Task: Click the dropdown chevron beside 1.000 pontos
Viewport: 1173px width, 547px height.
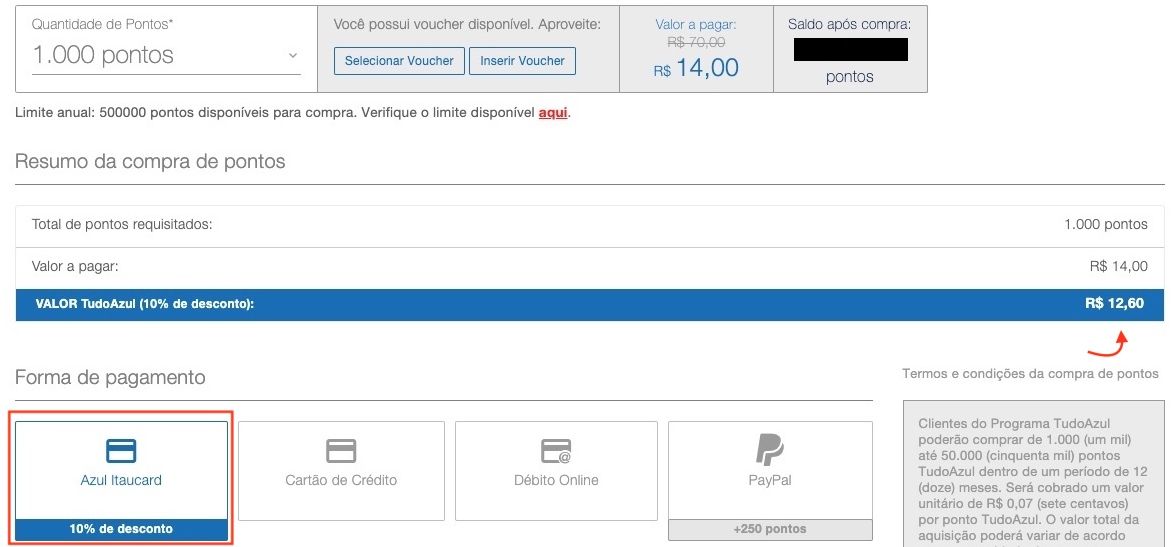Action: point(293,55)
